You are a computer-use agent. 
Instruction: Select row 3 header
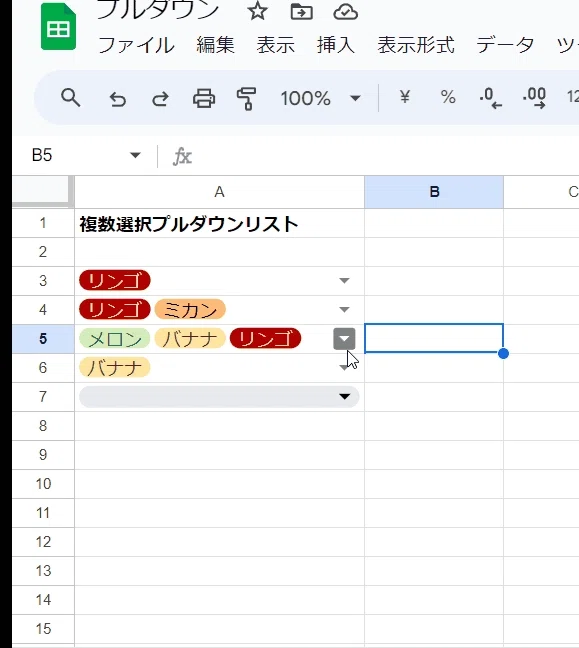pyautogui.click(x=43, y=281)
